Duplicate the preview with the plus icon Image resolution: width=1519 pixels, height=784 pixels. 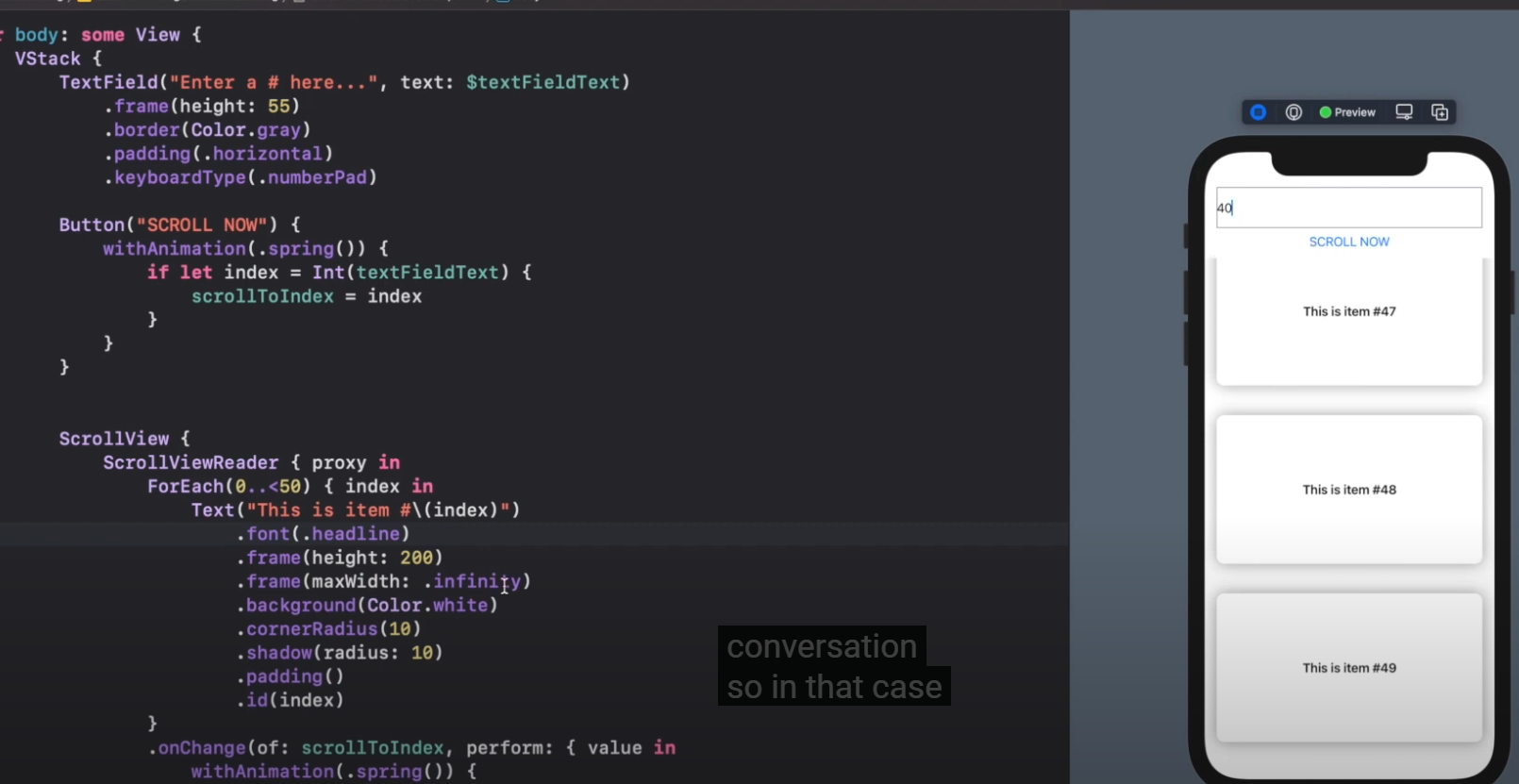click(1440, 112)
